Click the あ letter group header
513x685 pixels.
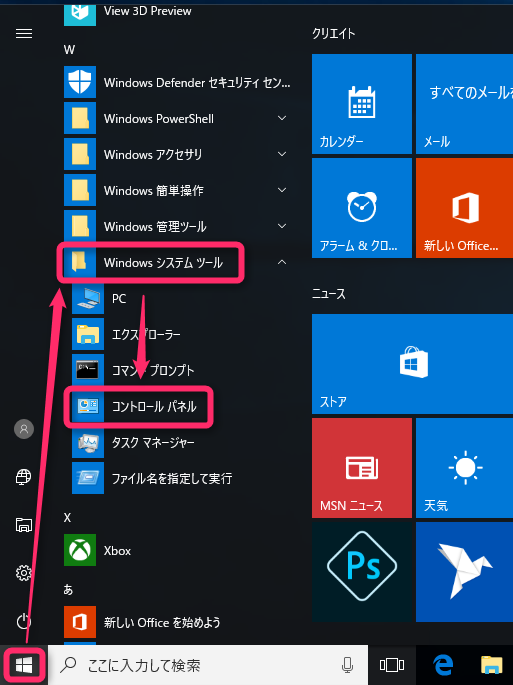click(68, 589)
